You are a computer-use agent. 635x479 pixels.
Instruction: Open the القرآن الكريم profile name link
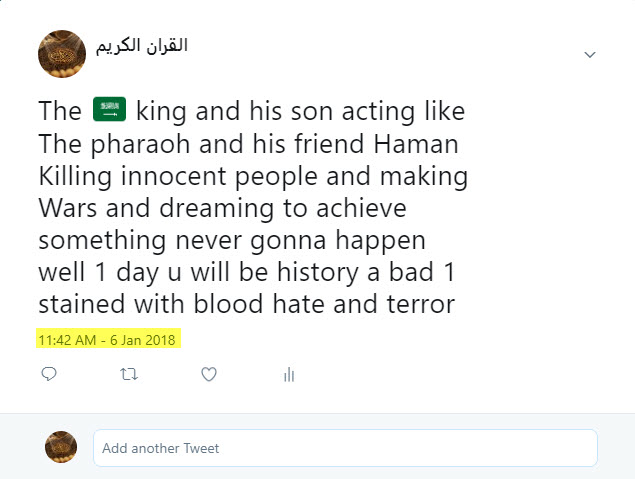click(141, 46)
